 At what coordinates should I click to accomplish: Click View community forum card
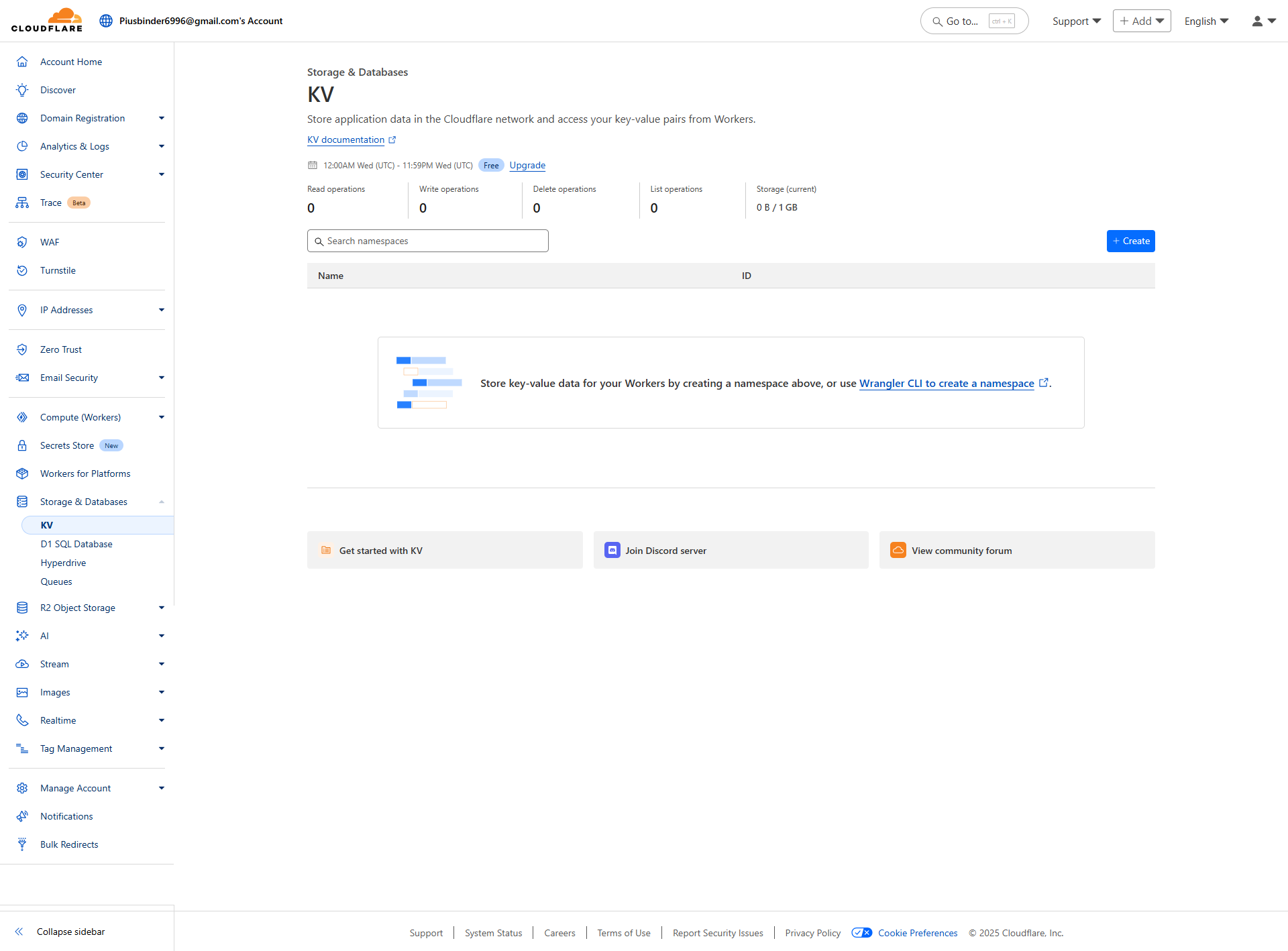pyautogui.click(x=1017, y=550)
